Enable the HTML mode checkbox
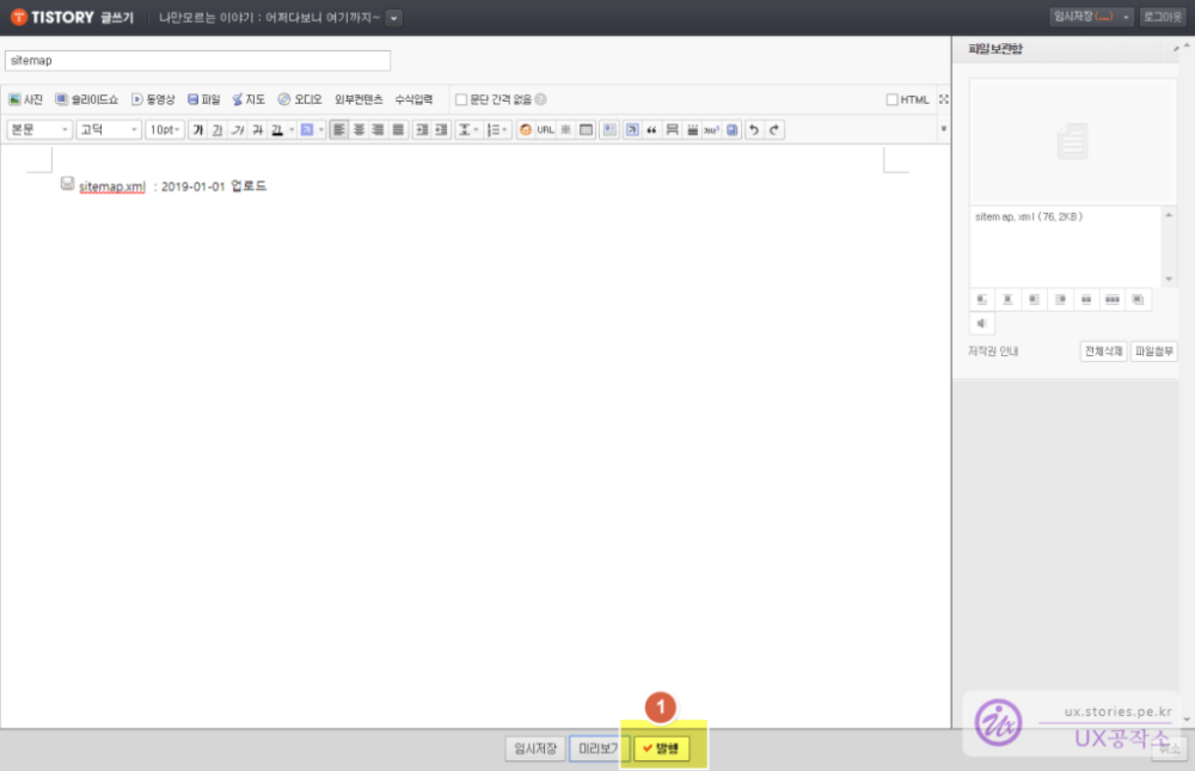This screenshot has width=1195, height=771. 892,100
